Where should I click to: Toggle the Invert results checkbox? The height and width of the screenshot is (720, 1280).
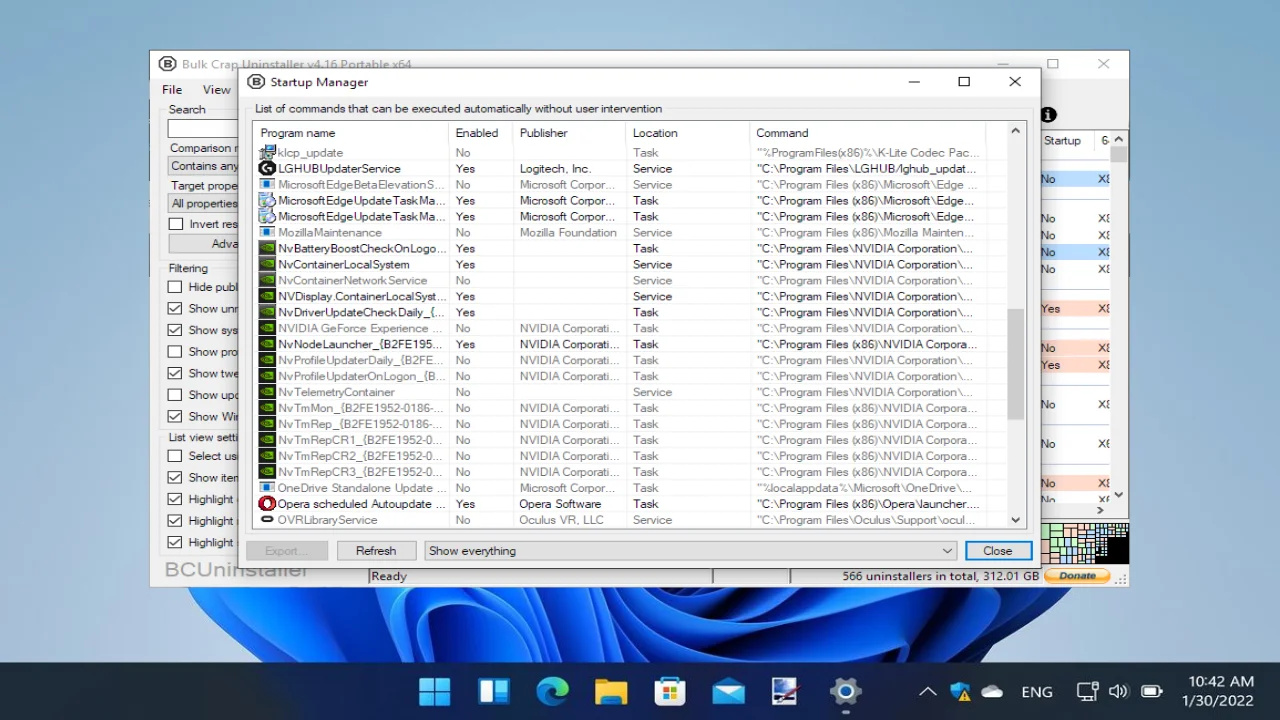[176, 224]
